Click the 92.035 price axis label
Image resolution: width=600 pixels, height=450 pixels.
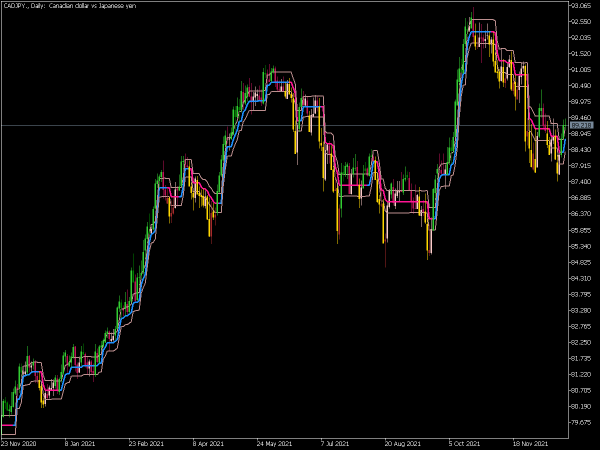click(x=580, y=38)
